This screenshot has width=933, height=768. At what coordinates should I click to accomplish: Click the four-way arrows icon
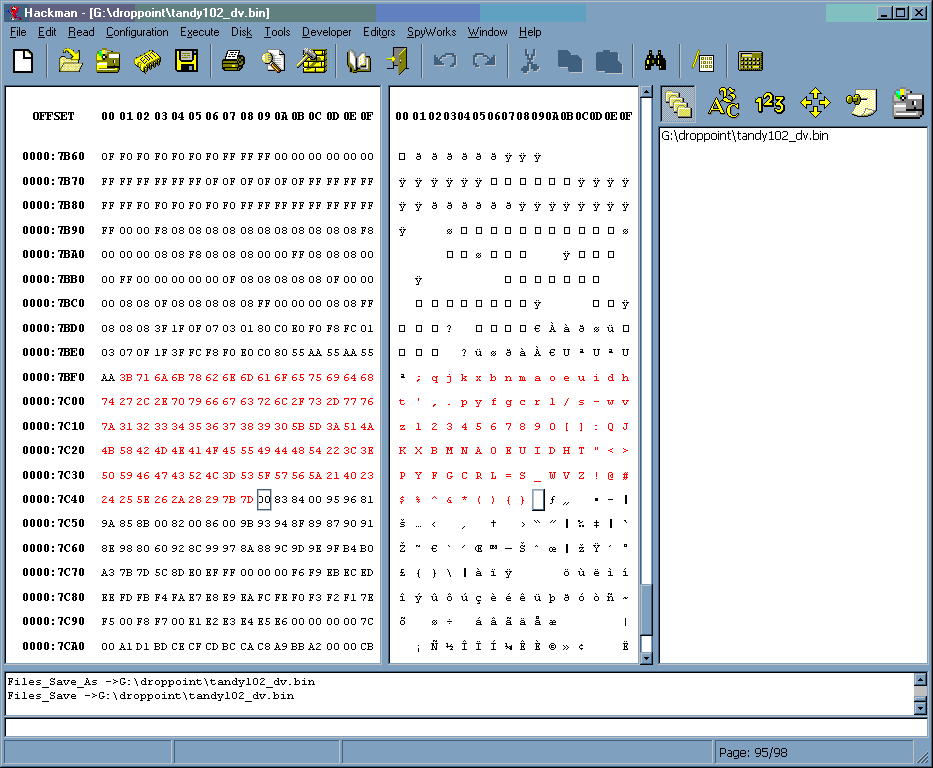click(x=815, y=104)
